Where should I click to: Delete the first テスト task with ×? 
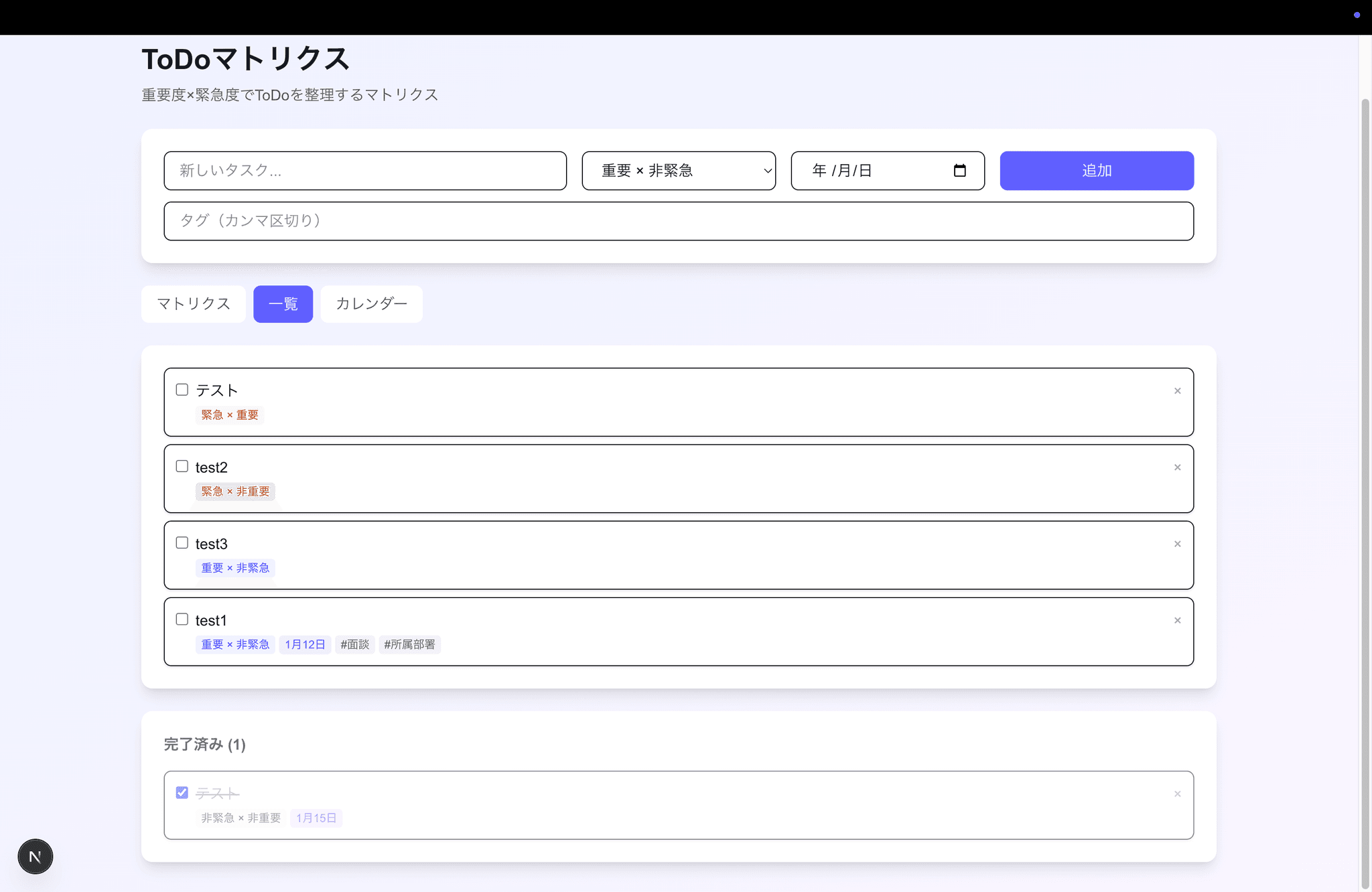click(1177, 391)
